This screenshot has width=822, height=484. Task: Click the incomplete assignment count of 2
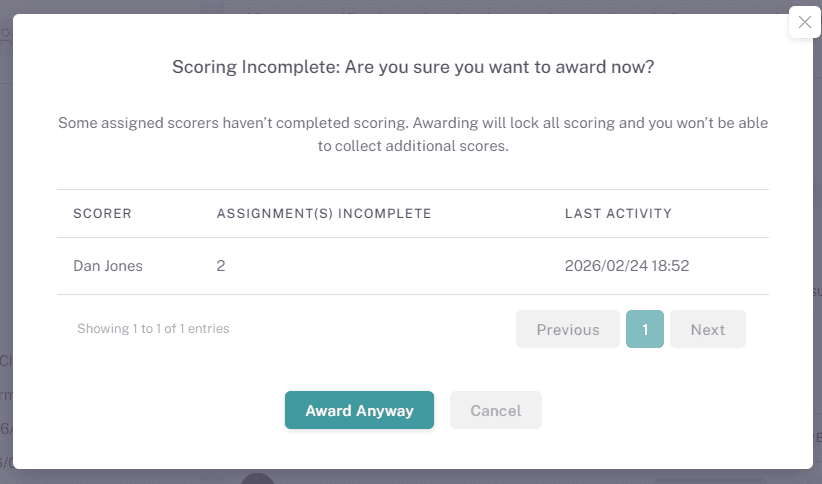coord(221,266)
